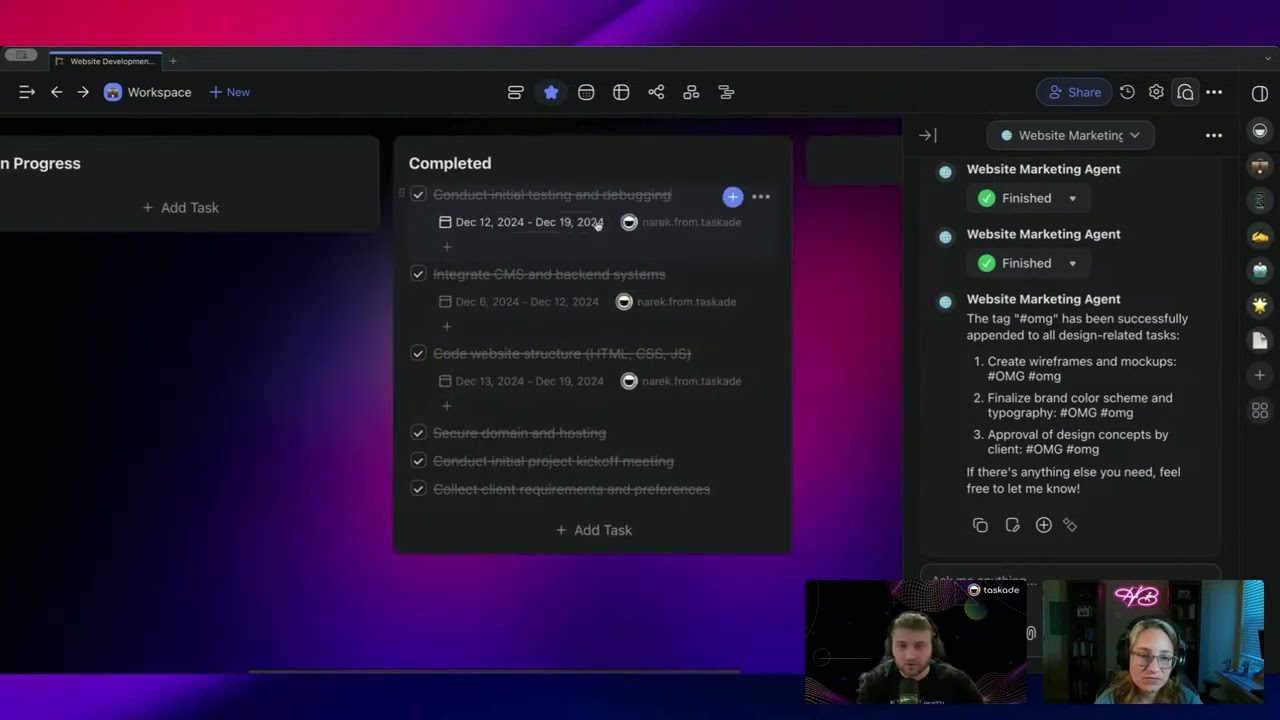The image size is (1280, 720).
Task: Click the circled plus icon under reply
Action: [1043, 525]
